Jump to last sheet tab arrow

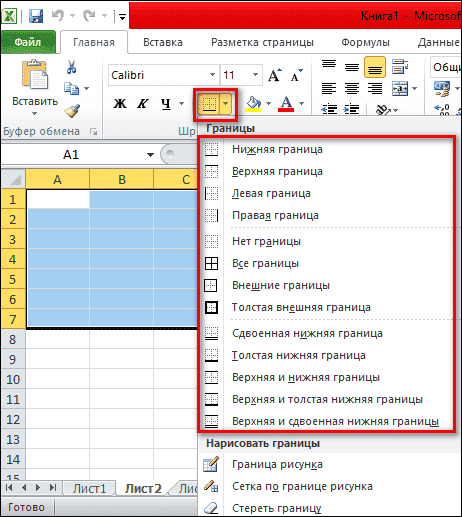(53, 488)
